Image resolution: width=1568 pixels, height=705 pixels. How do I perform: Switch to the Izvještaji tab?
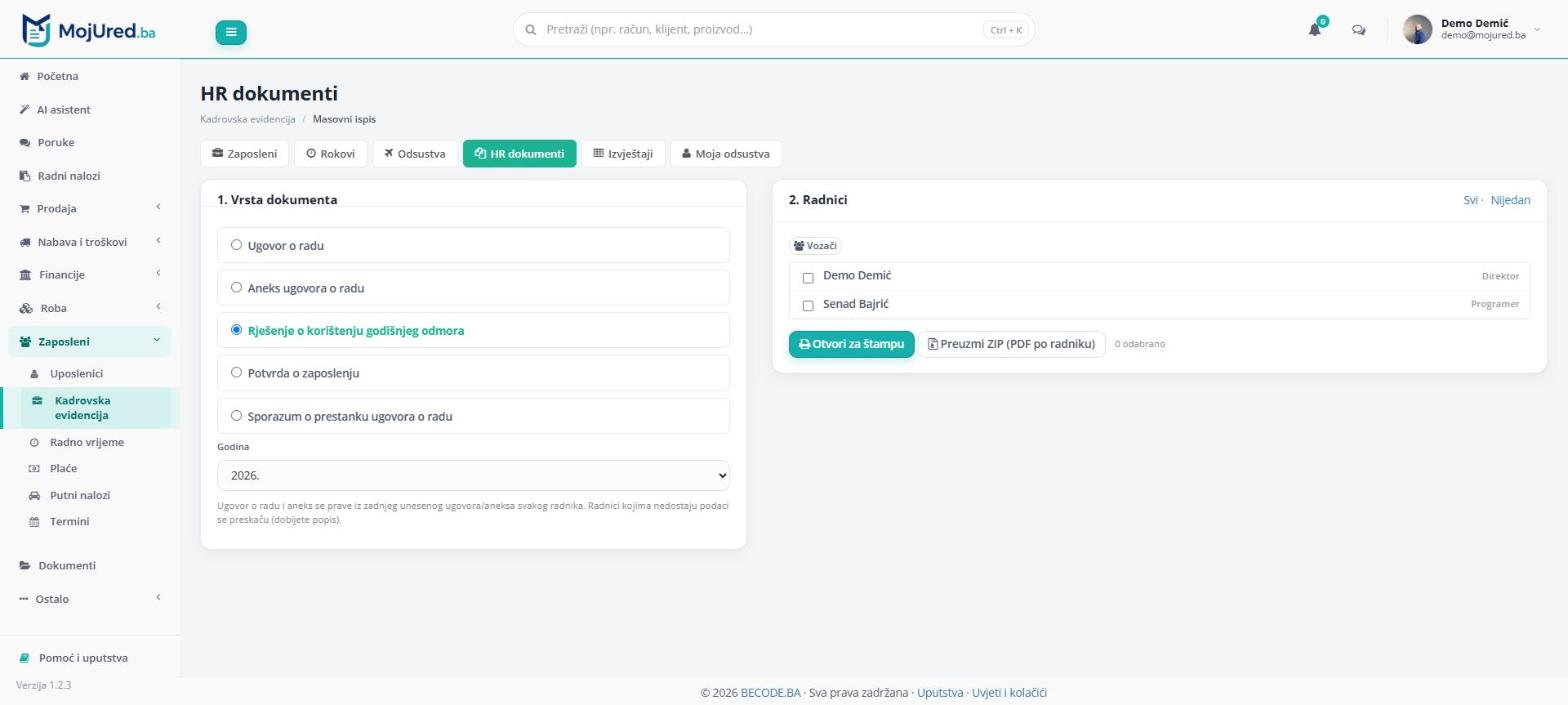click(x=624, y=154)
